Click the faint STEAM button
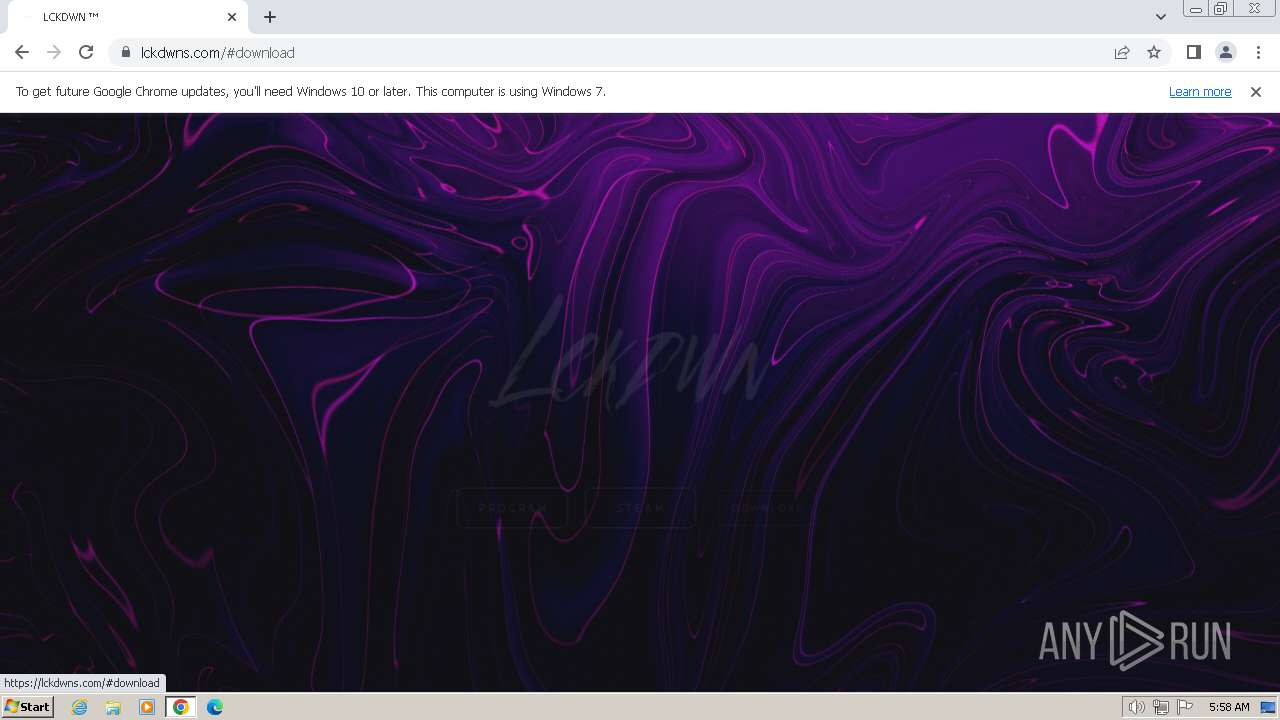The image size is (1280, 720). 640,508
